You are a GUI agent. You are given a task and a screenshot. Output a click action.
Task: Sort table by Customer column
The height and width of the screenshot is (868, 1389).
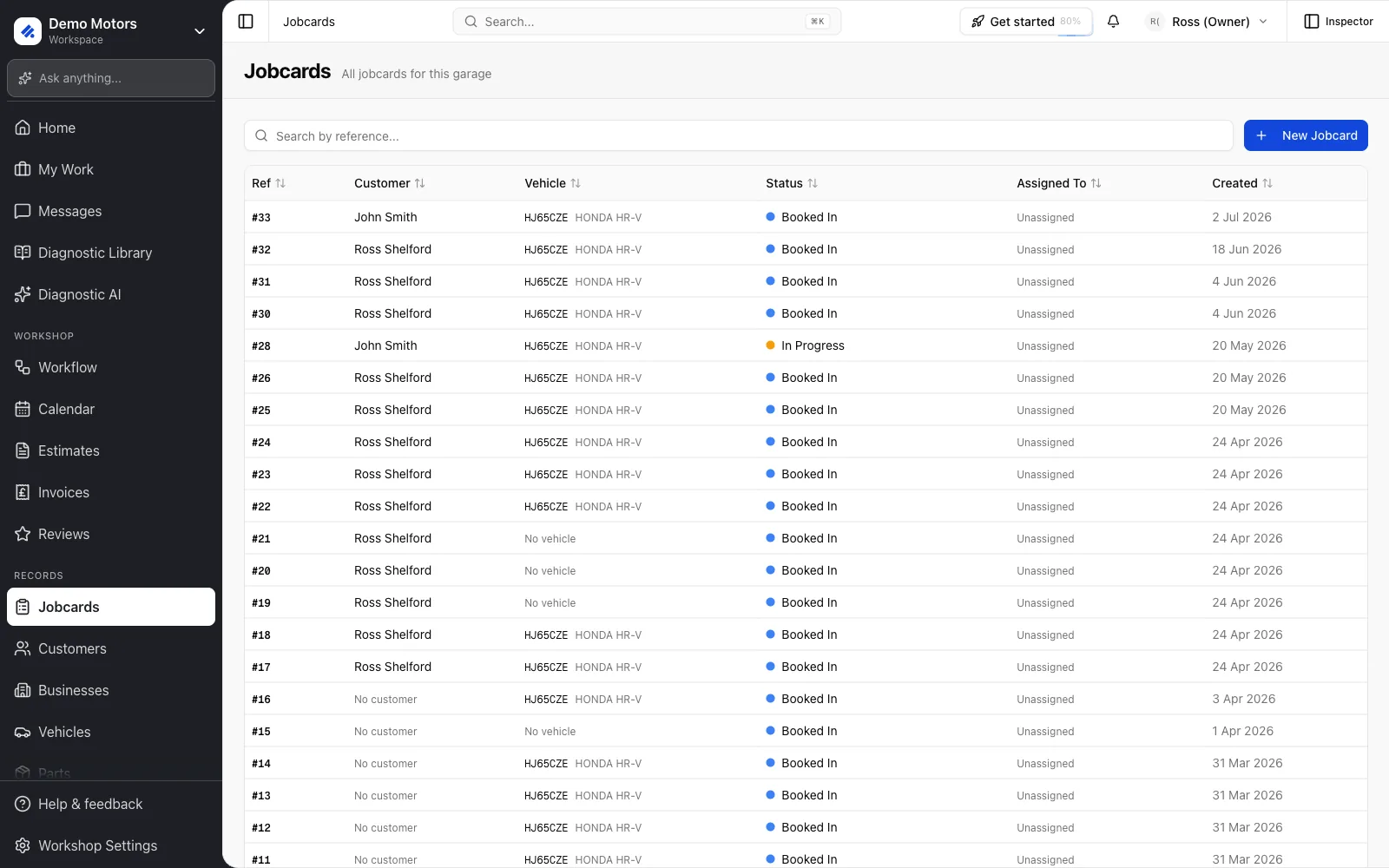(389, 183)
